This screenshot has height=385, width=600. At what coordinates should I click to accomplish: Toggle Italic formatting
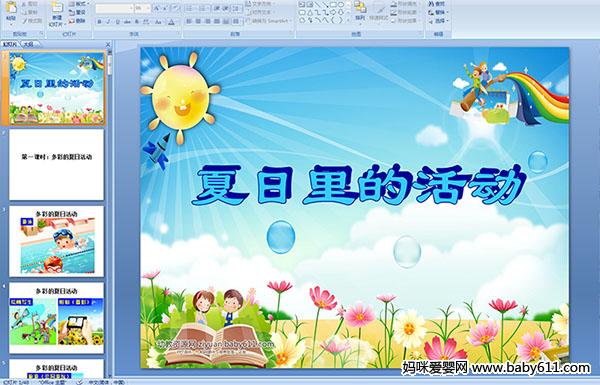click(108, 22)
